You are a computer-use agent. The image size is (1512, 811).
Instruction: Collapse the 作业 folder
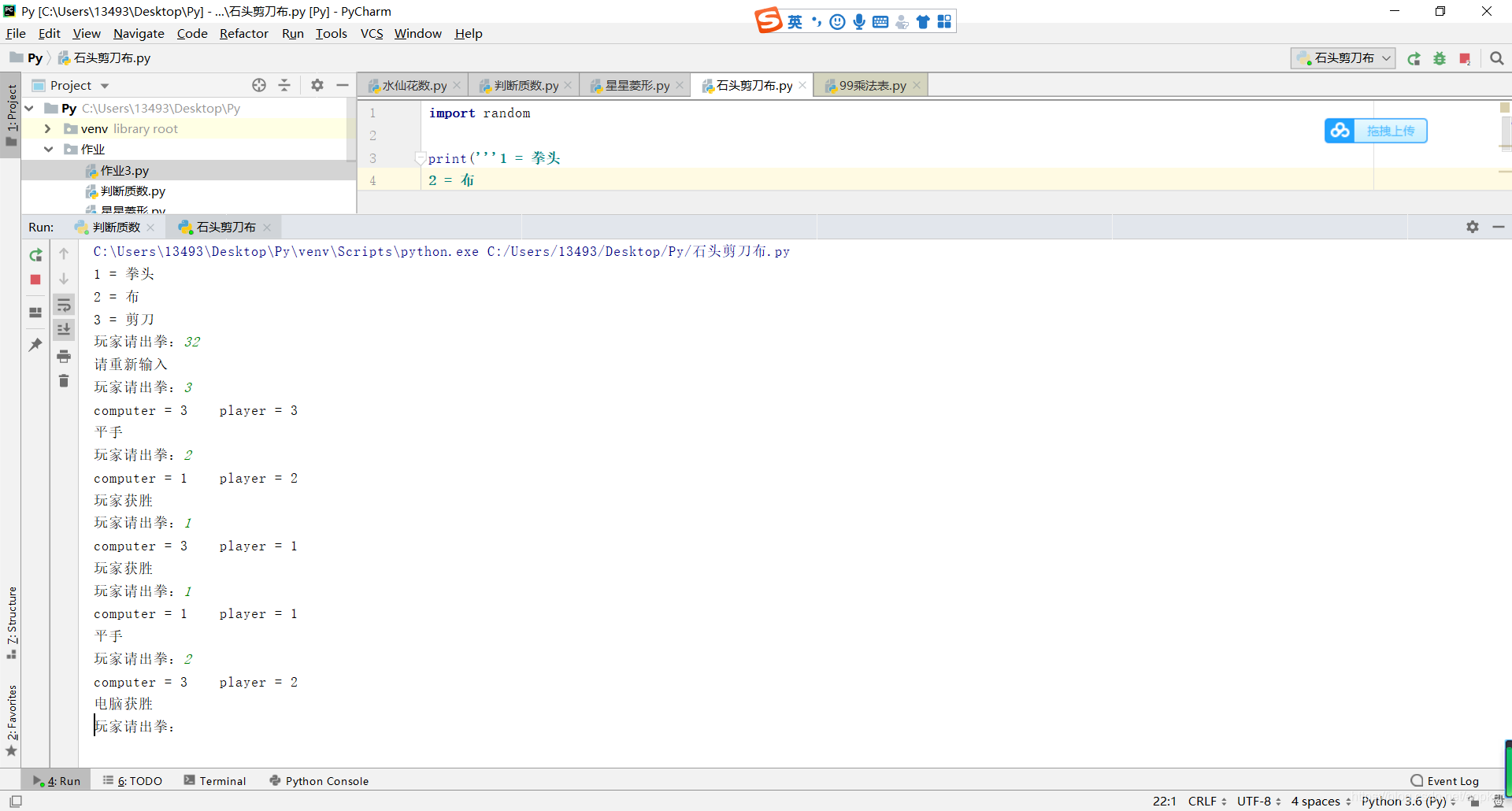click(48, 149)
